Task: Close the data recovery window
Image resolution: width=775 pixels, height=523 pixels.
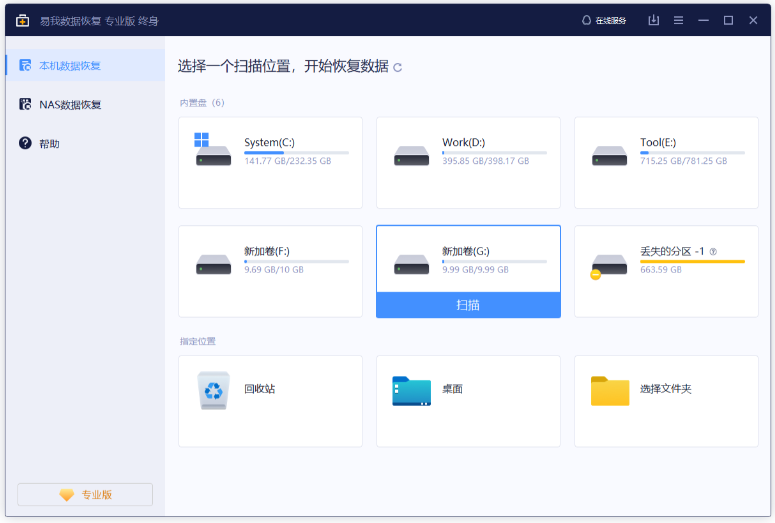Action: pos(753,20)
